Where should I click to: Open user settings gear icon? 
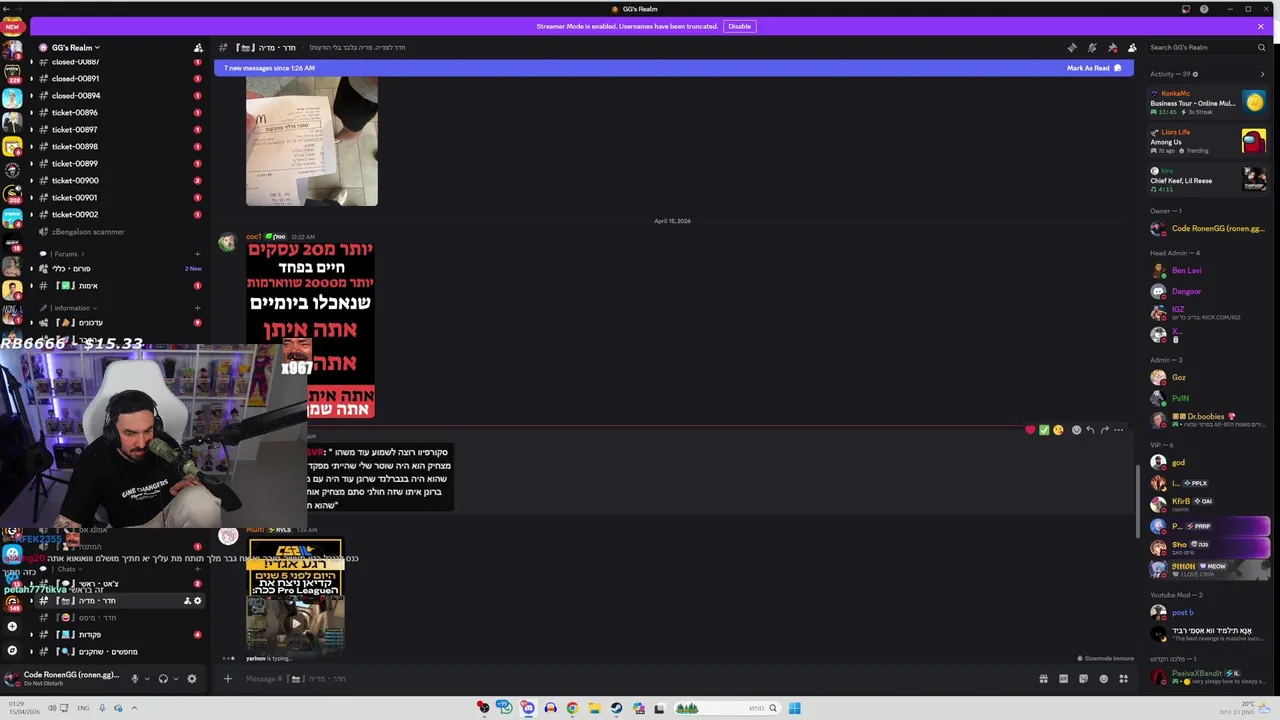click(x=192, y=678)
